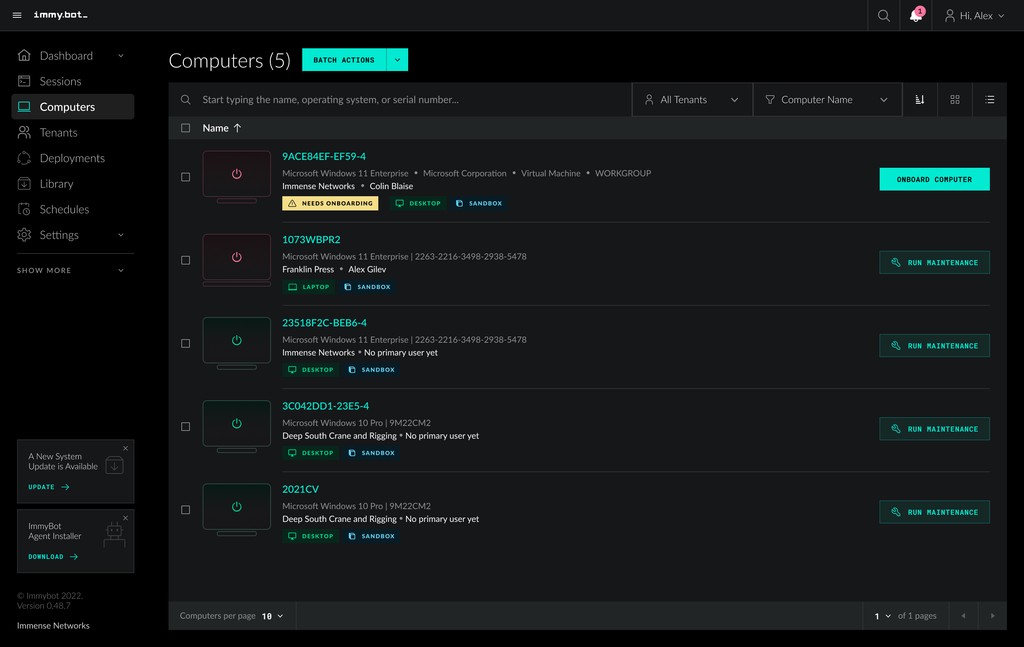Click the Onboard Computer button

click(933, 179)
